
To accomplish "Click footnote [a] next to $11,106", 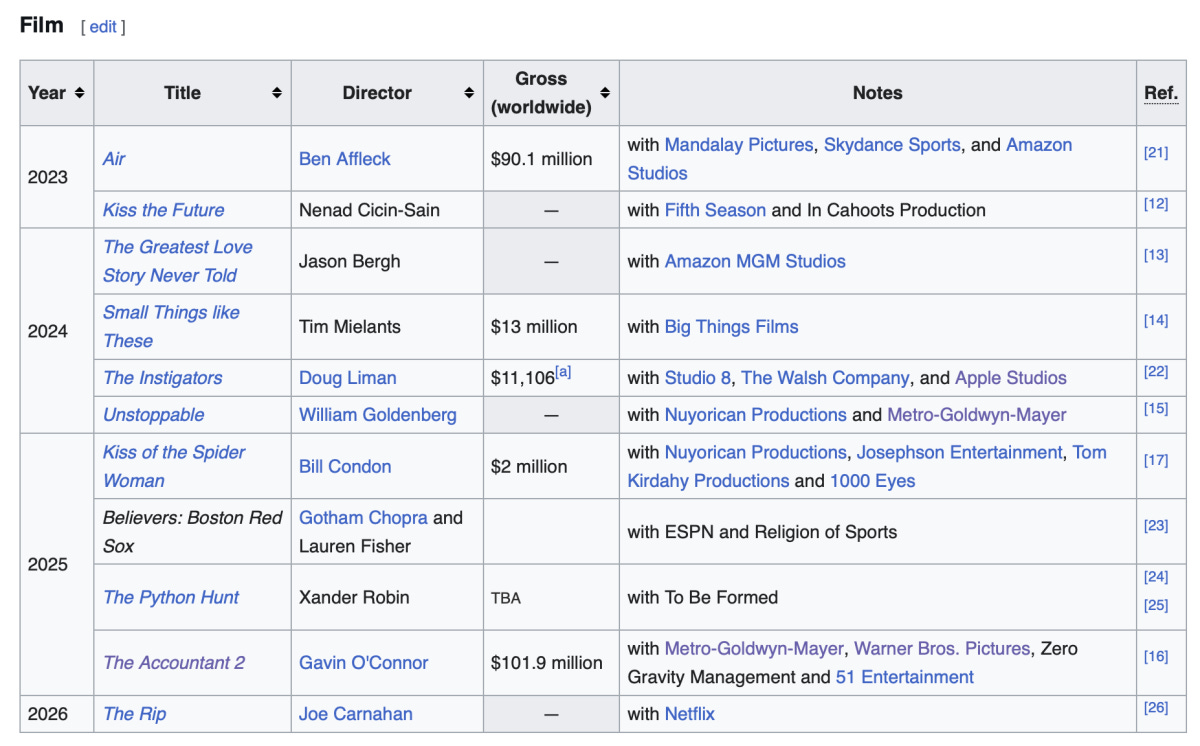I will (x=563, y=372).
